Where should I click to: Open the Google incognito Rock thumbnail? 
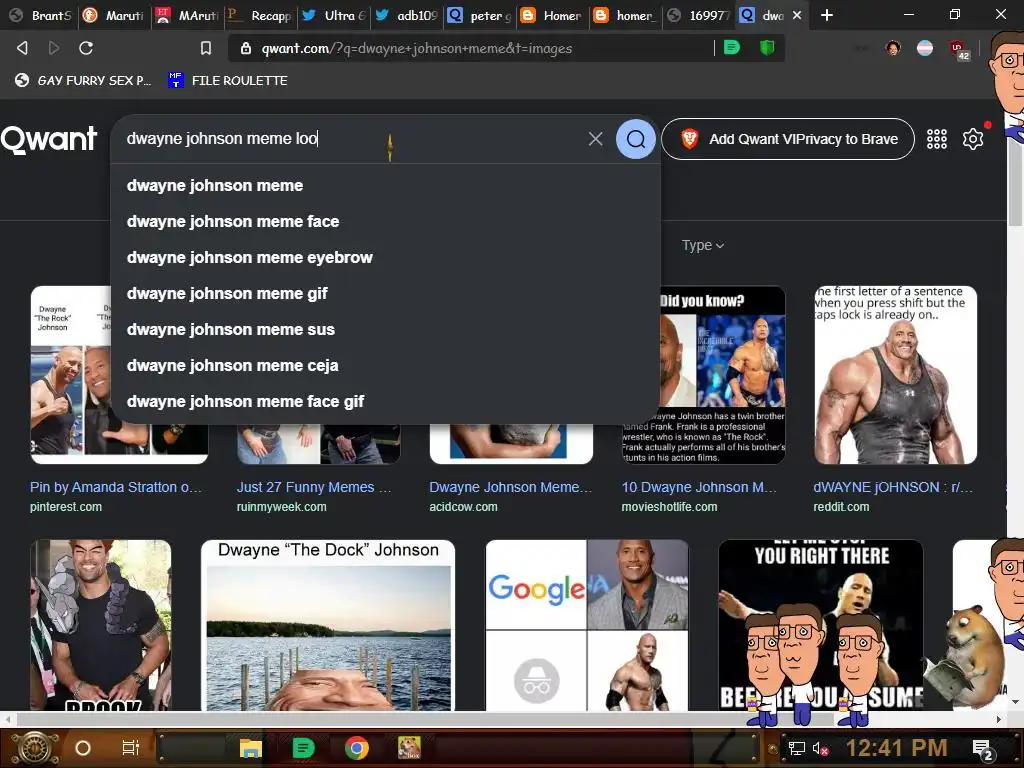tap(586, 625)
